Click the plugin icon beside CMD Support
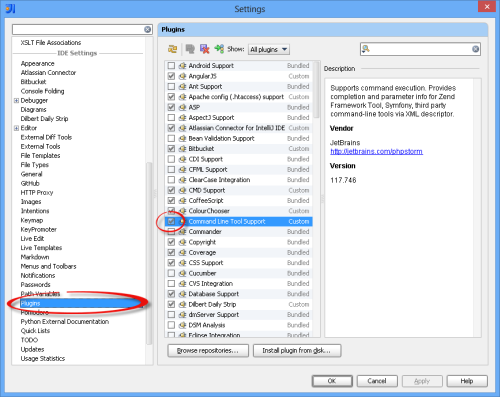The height and width of the screenshot is (397, 500). pyautogui.click(x=182, y=190)
